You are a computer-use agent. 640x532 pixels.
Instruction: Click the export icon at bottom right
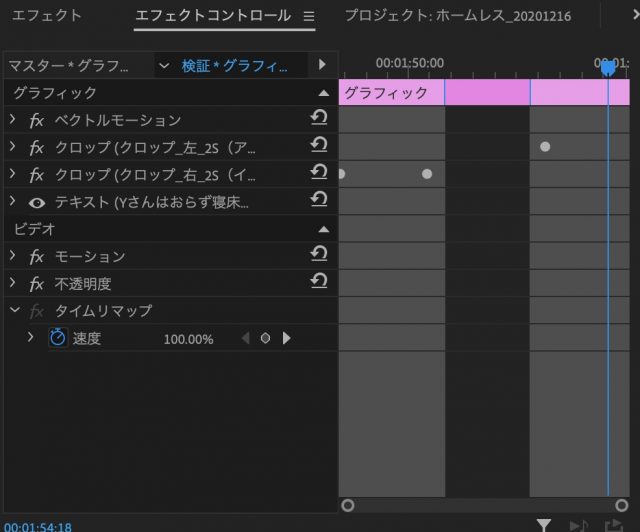click(x=613, y=524)
